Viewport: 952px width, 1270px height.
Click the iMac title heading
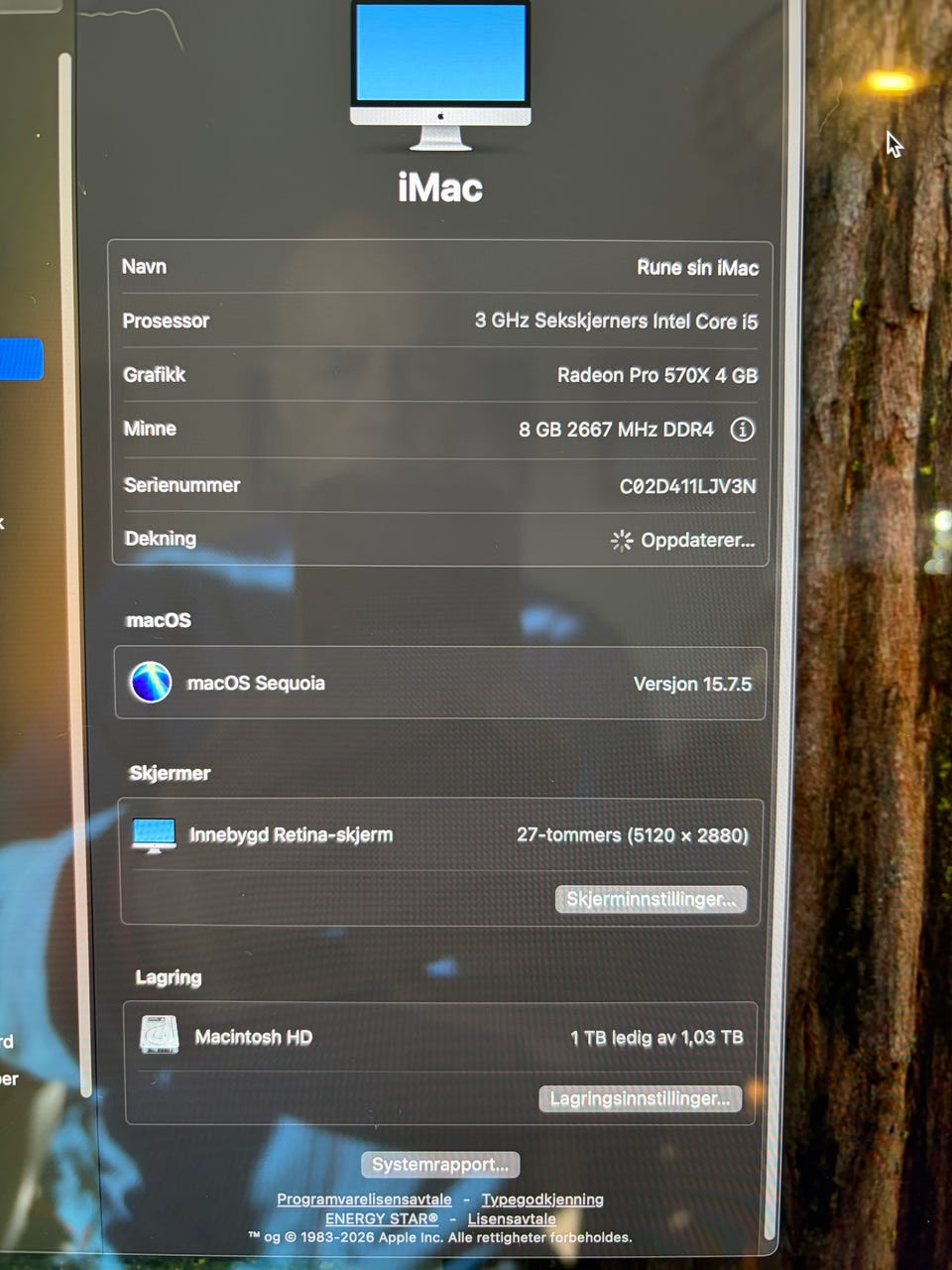tap(440, 188)
